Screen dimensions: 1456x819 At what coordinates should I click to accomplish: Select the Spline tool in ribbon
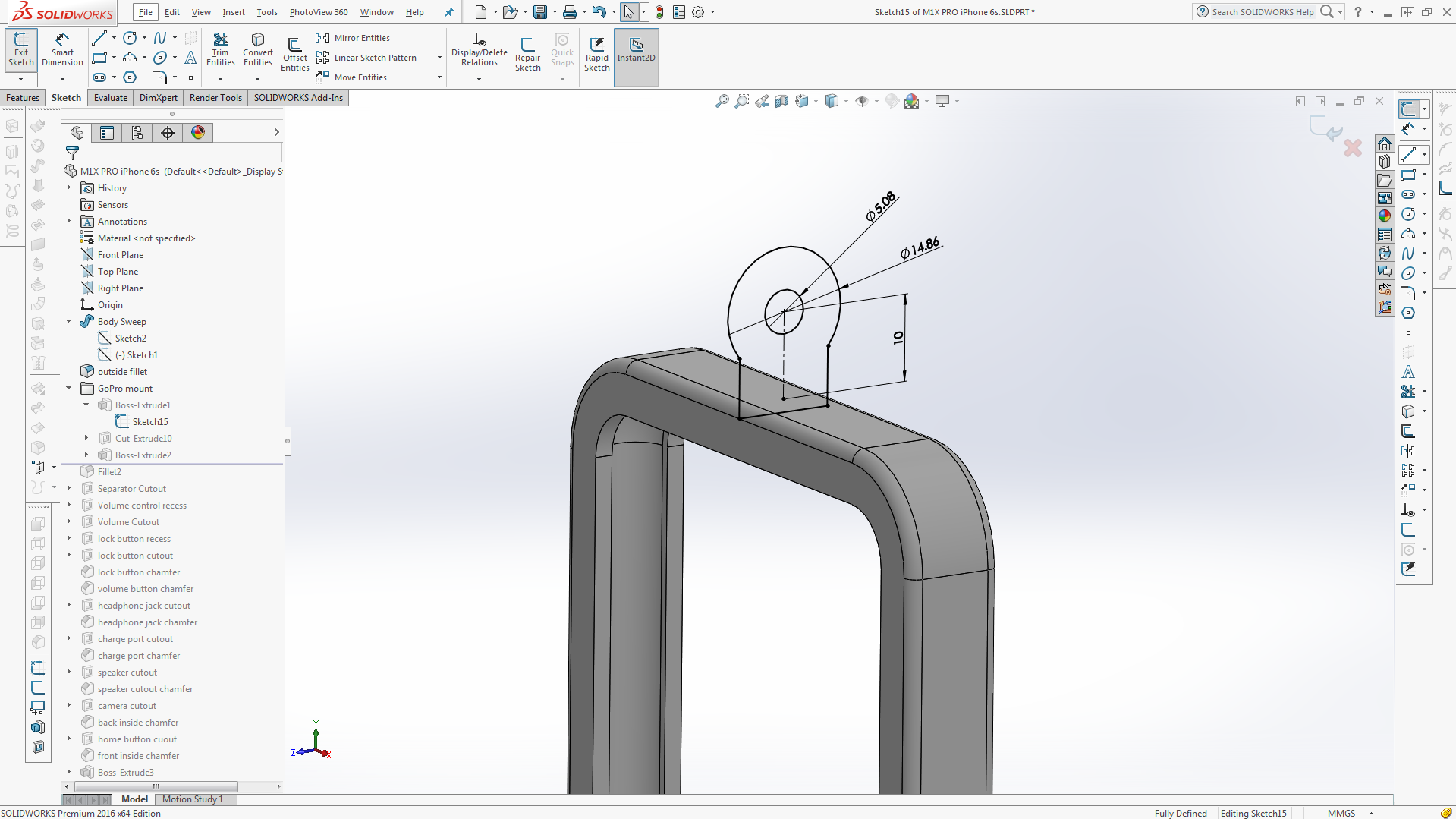(x=159, y=38)
